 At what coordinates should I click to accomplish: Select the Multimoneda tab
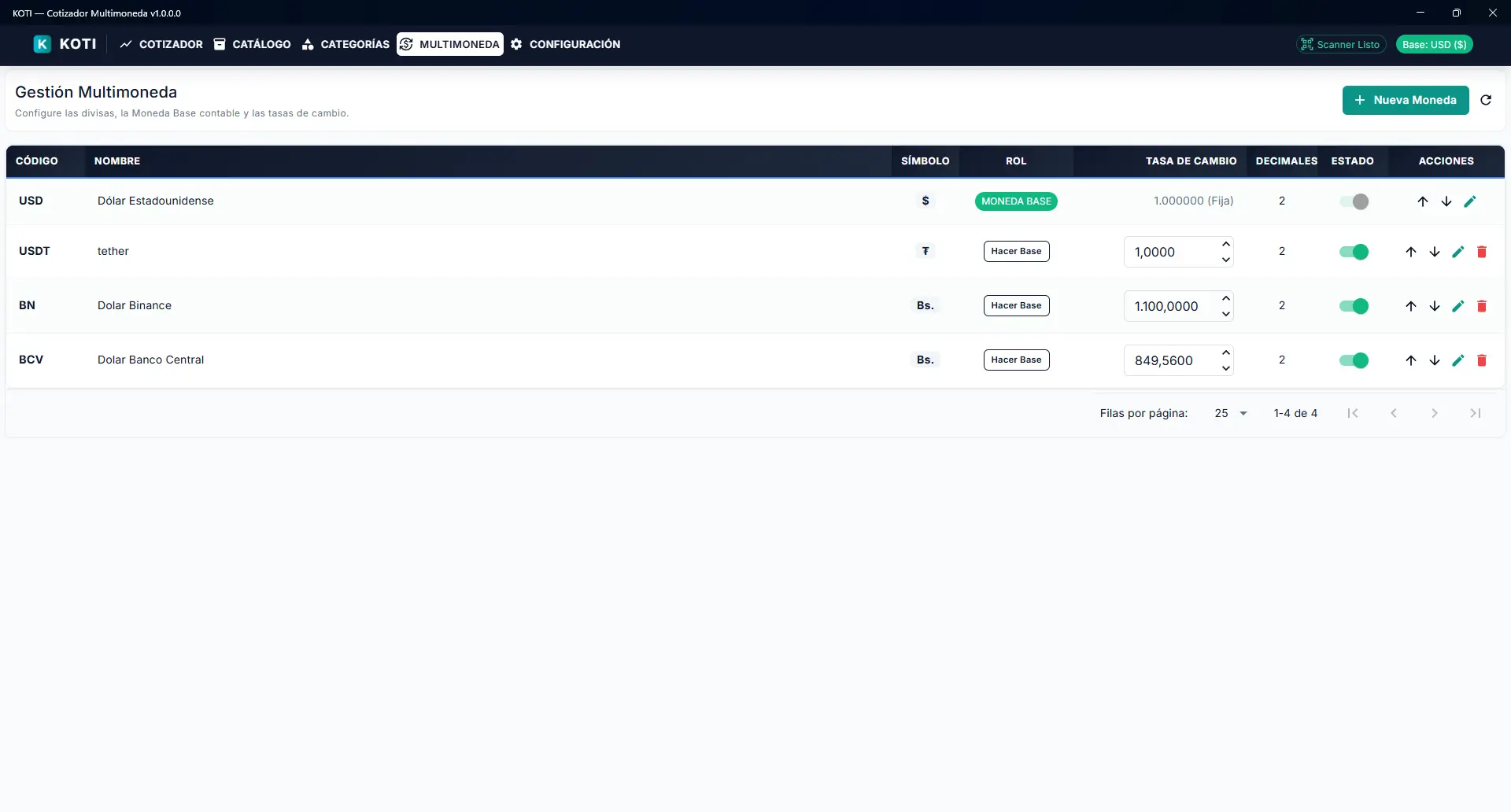(x=450, y=44)
